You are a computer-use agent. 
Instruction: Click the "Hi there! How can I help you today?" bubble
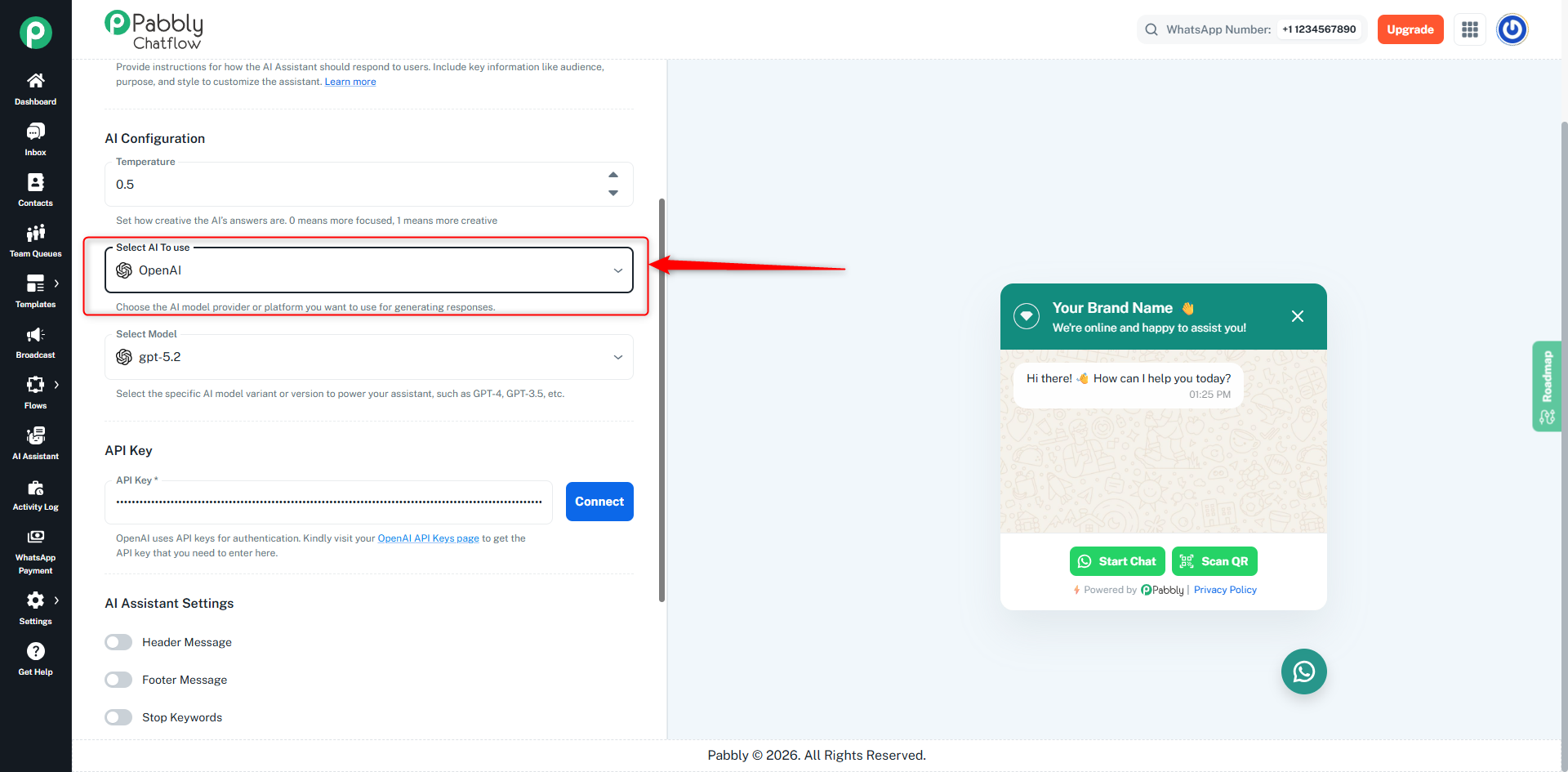pyautogui.click(x=1128, y=386)
